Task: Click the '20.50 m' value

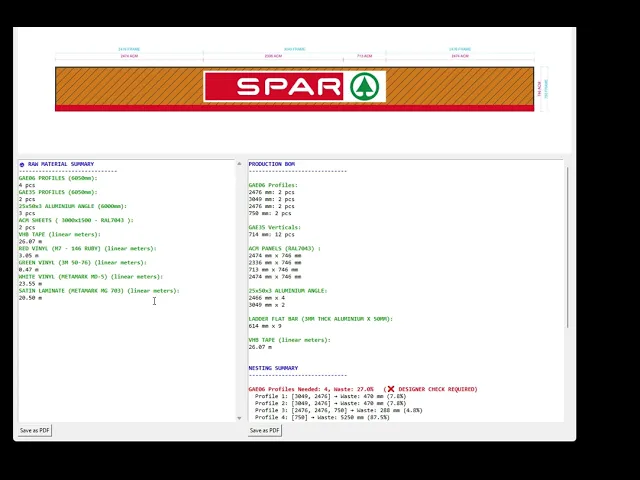Action: click(x=30, y=298)
